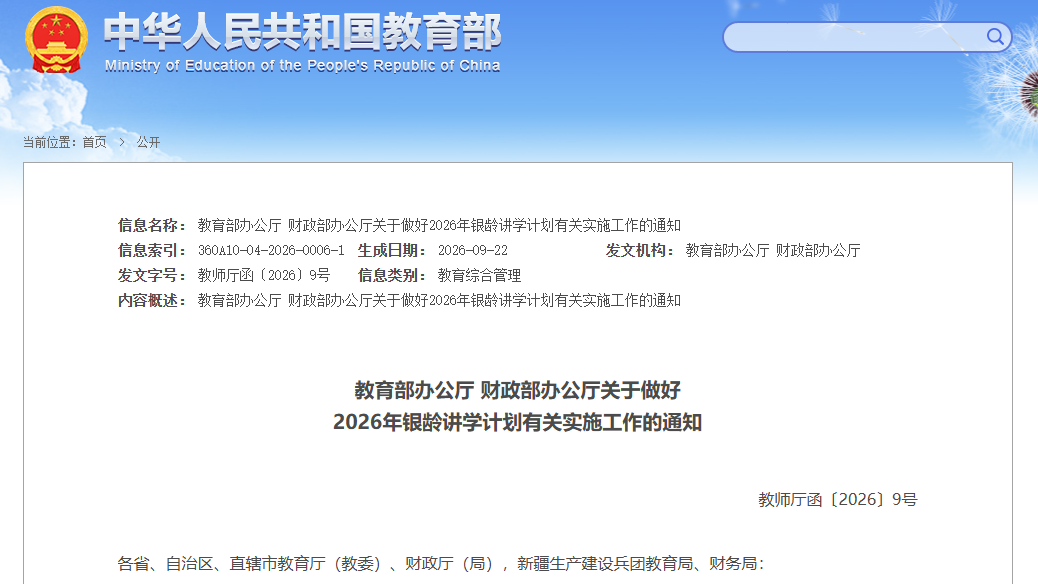Click the Ministry of Education English subtitle
1038x584 pixels.
[x=303, y=66]
